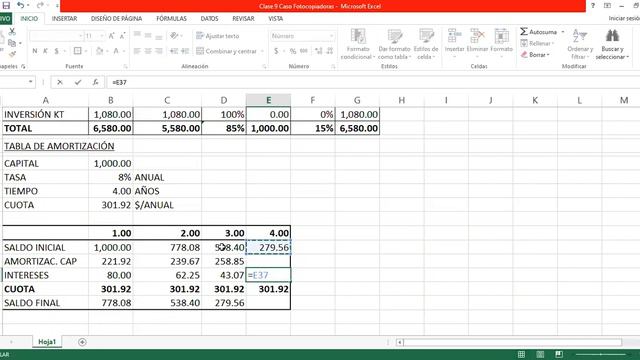Viewport: 640px width, 360px height.
Task: Open the INSERTAR ribbon tab
Action: 64,19
